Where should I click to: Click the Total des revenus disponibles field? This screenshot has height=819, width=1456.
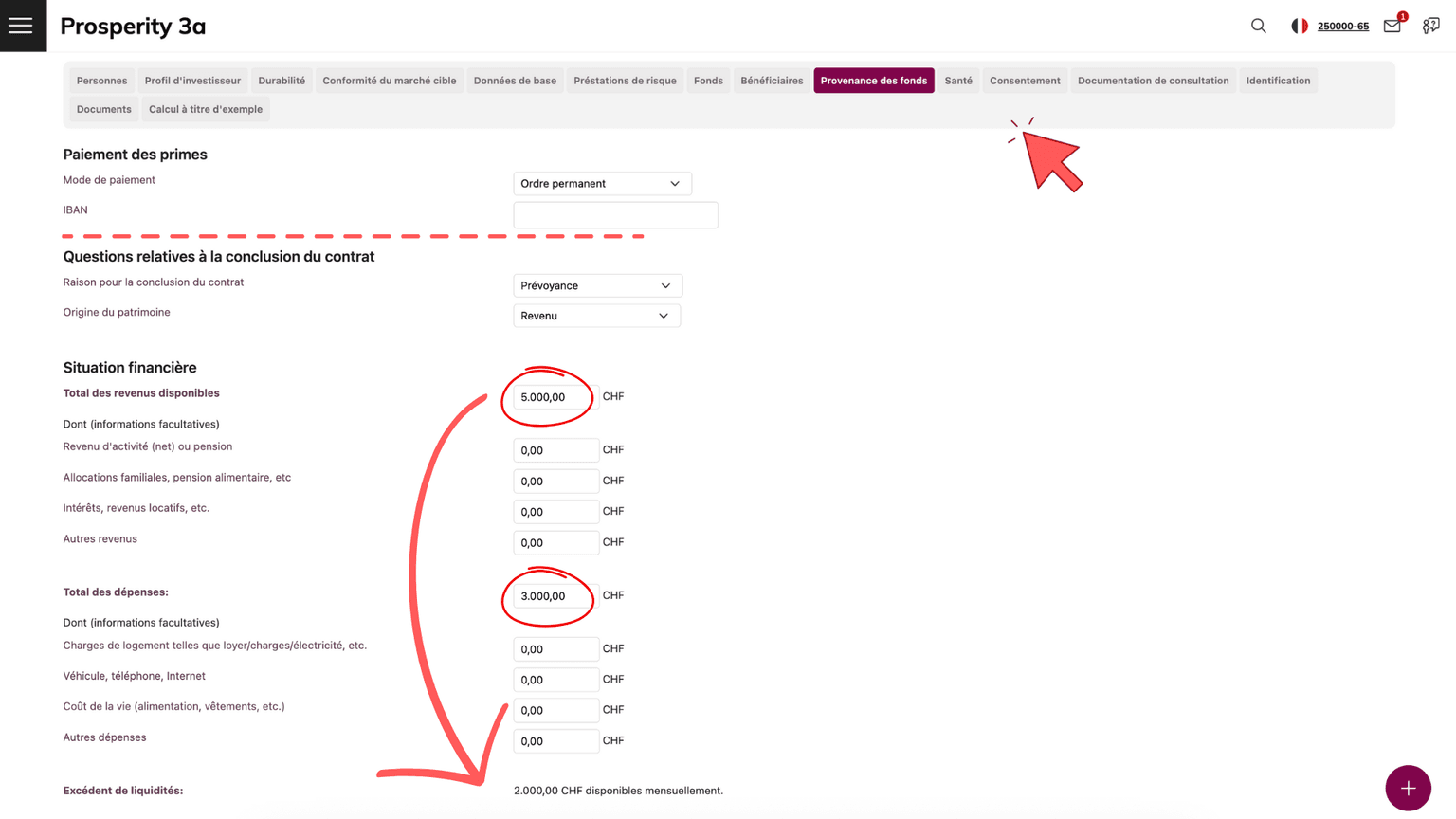tap(555, 397)
